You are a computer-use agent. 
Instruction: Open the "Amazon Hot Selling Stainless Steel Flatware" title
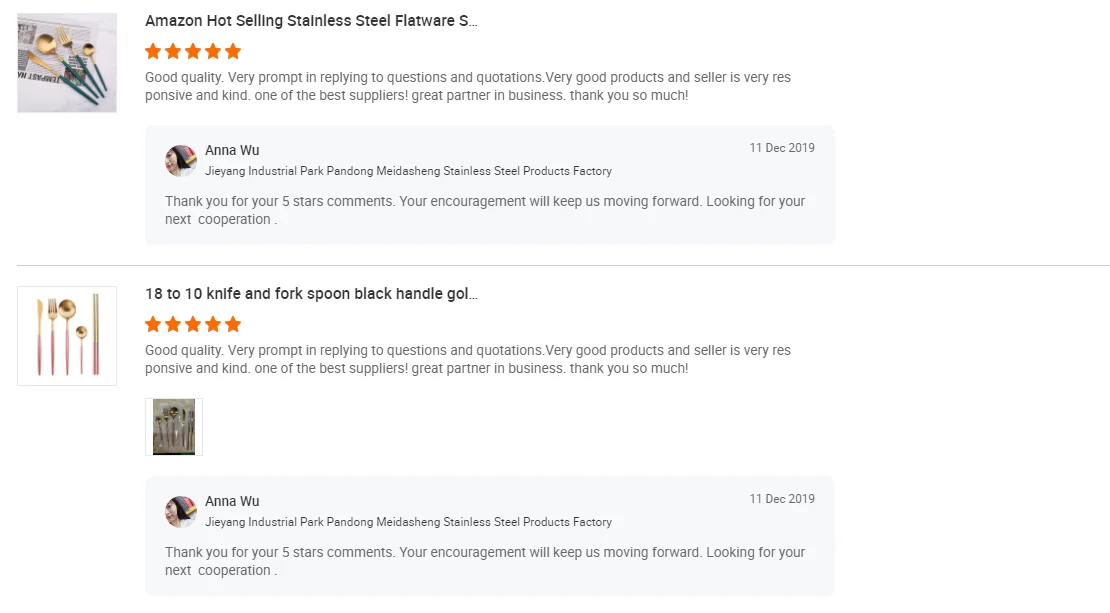coord(311,21)
